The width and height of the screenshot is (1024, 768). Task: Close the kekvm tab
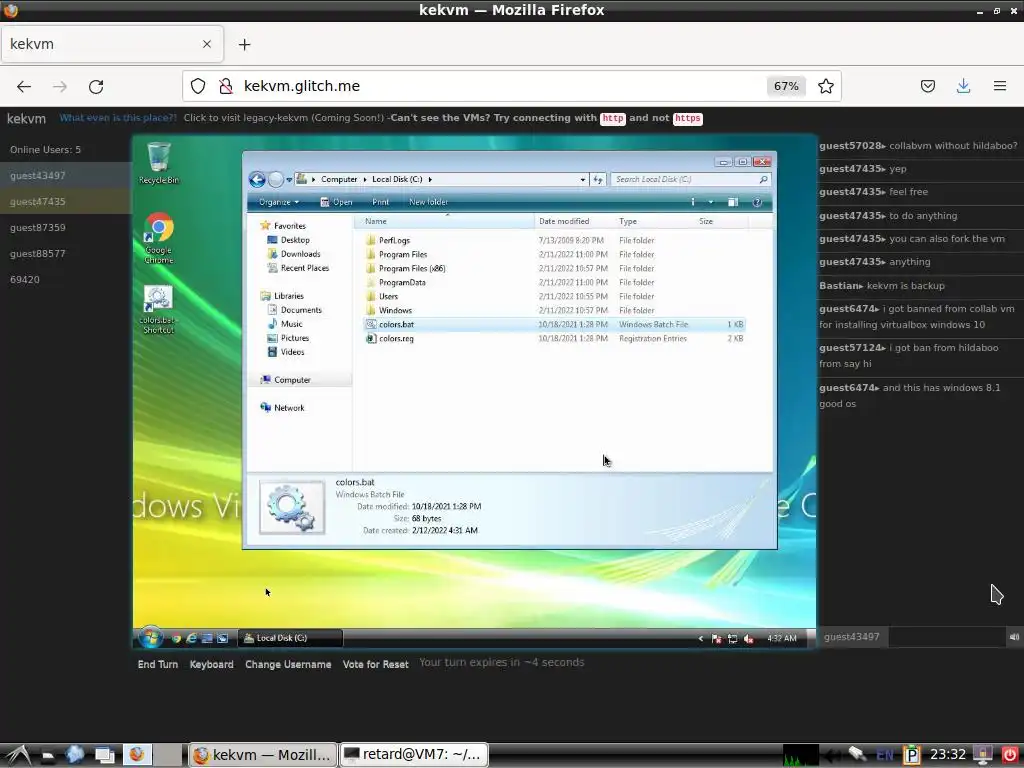(x=206, y=44)
